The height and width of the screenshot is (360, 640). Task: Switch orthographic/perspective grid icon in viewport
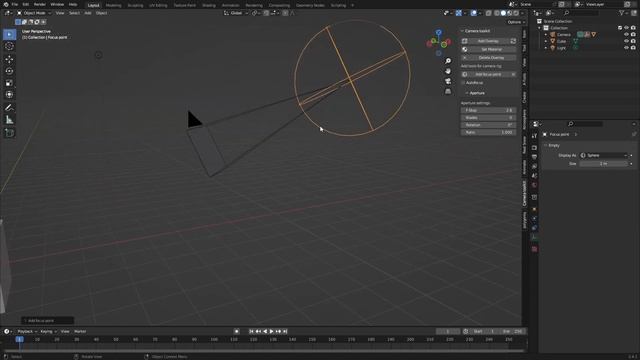point(448,91)
